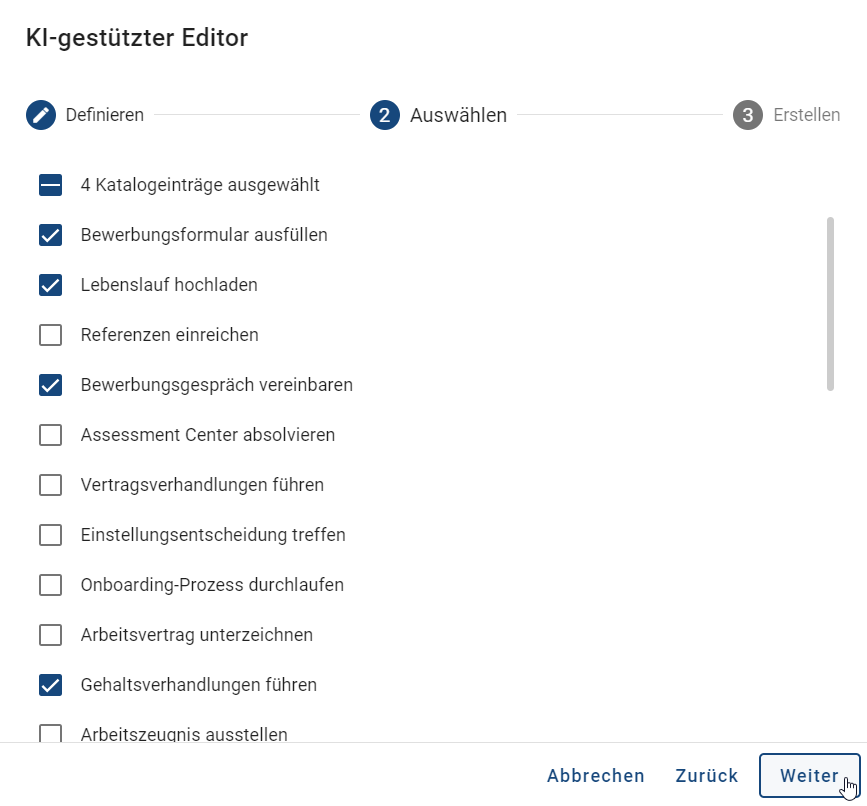The image size is (867, 806).
Task: Check Arbeitszeugnis ausstellen
Action: coord(50,734)
